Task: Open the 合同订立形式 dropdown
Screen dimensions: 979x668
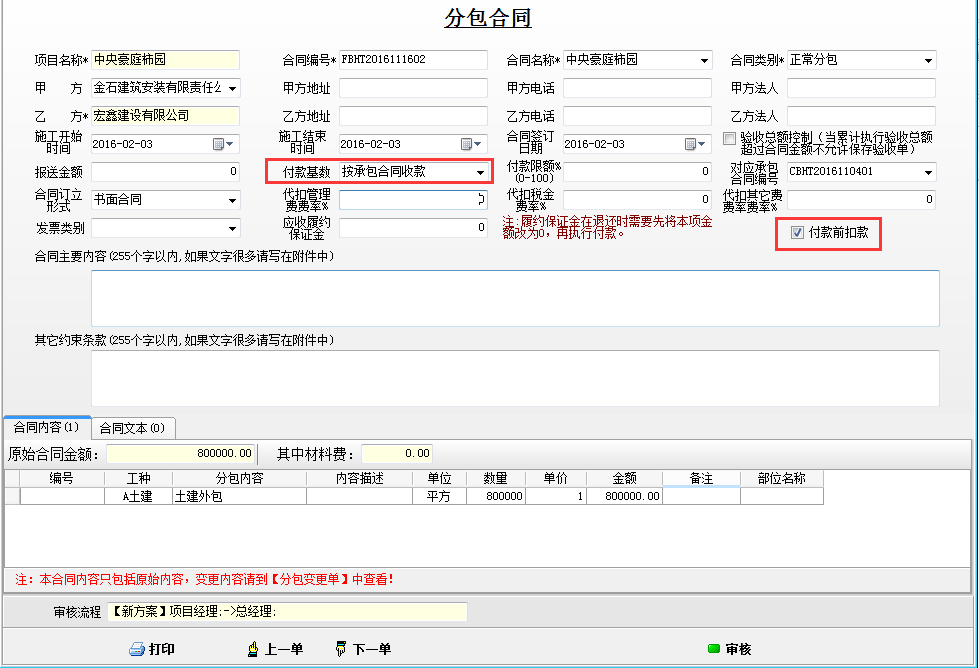Action: coord(232,200)
